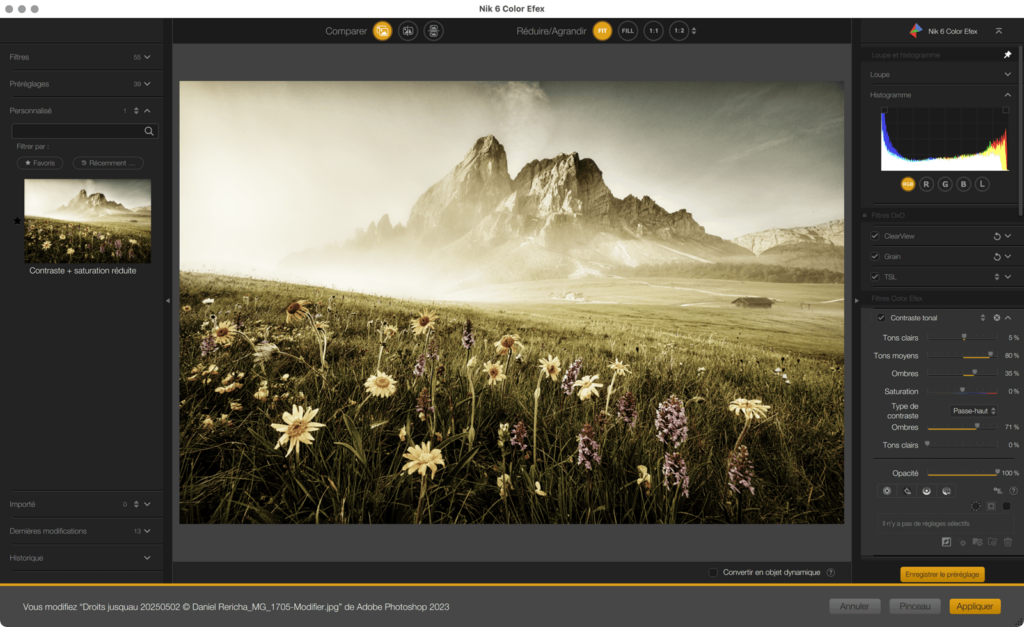The width and height of the screenshot is (1024, 627).
Task: Add the third selective adjustment tool
Action: 926,491
